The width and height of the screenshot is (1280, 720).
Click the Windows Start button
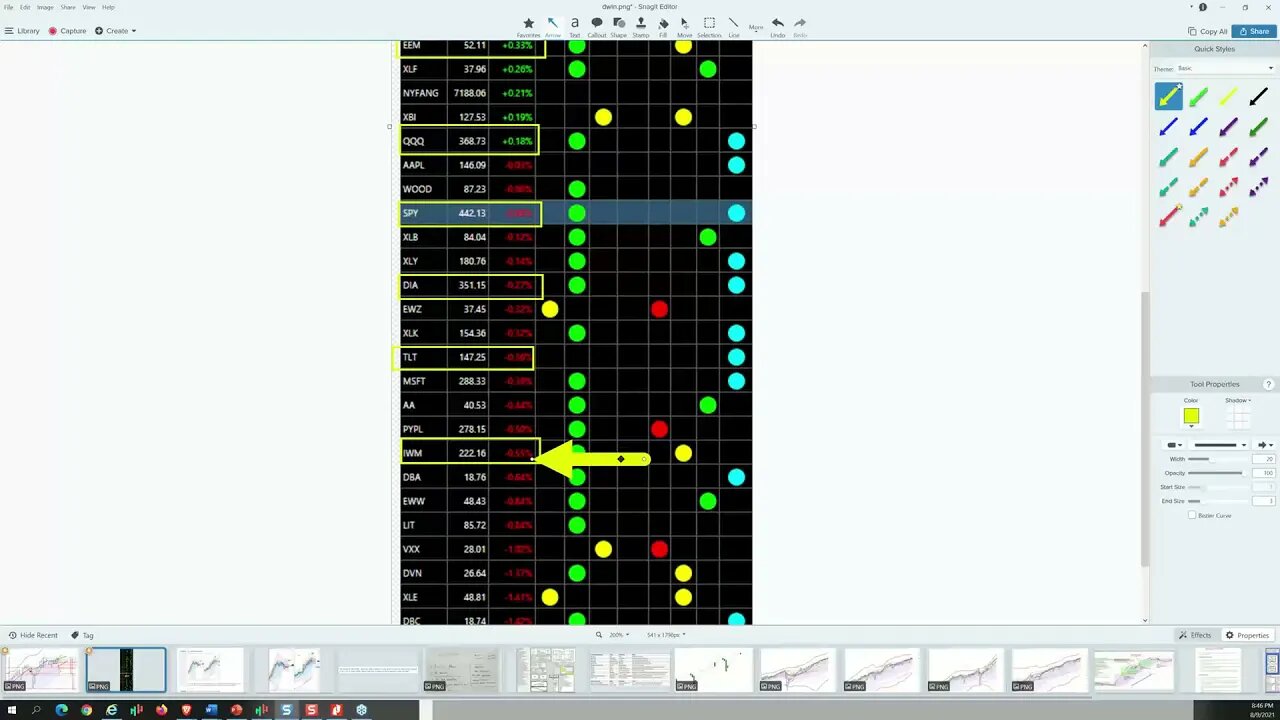point(12,710)
